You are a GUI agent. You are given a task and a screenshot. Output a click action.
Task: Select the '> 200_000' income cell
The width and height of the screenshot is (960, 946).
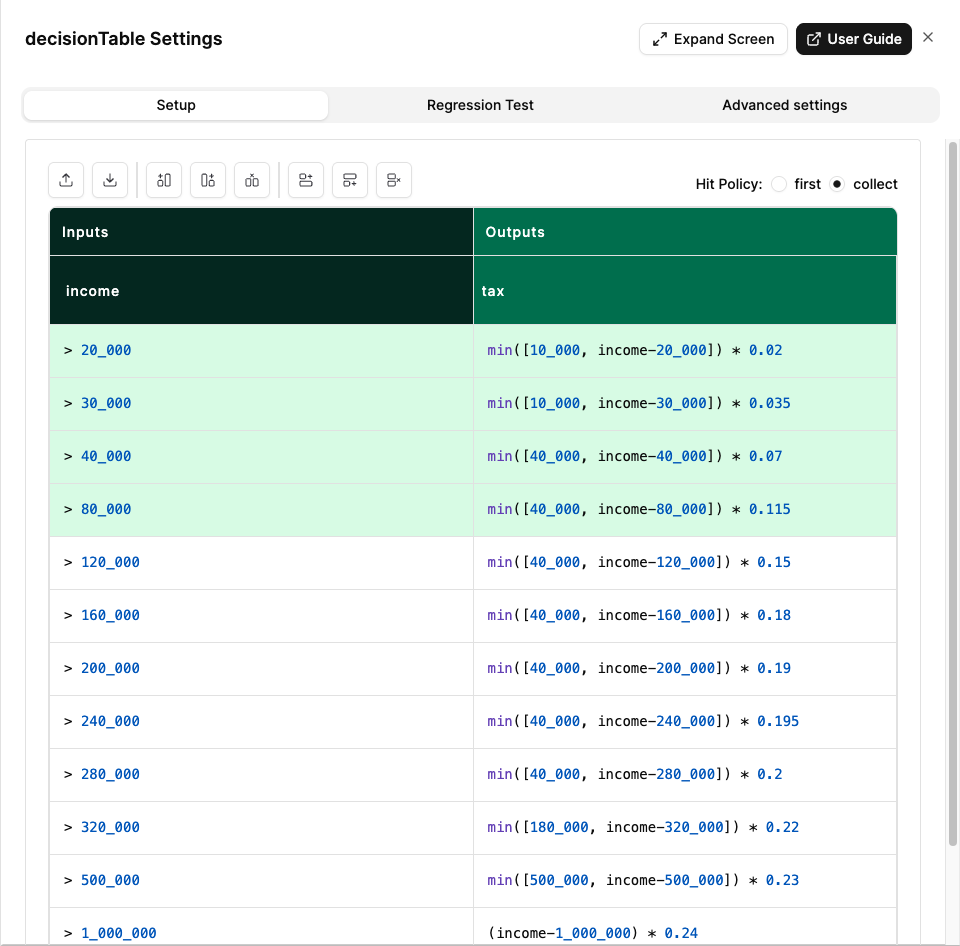coord(261,669)
